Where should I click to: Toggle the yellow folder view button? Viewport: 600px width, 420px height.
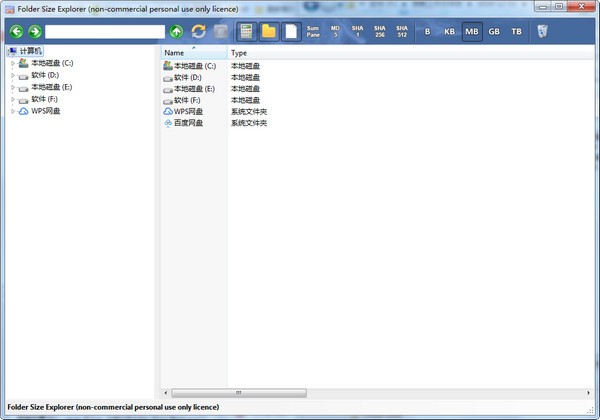coord(269,31)
